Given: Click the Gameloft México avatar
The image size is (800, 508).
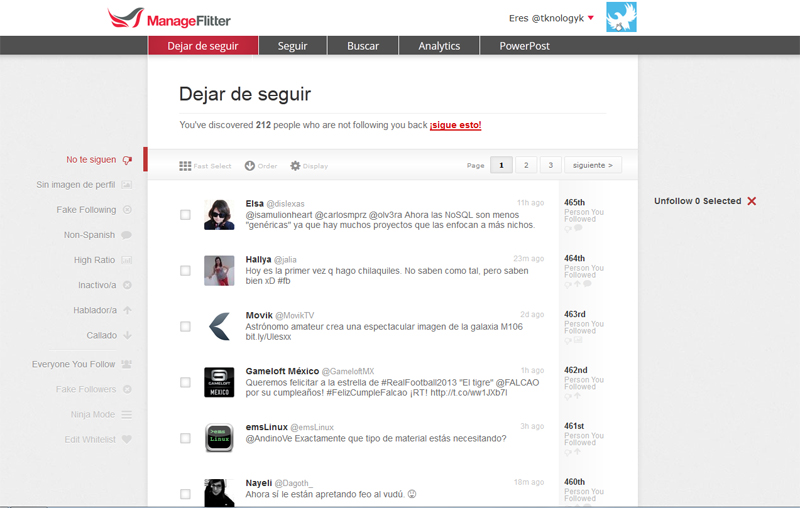Looking at the screenshot, I should 219,382.
